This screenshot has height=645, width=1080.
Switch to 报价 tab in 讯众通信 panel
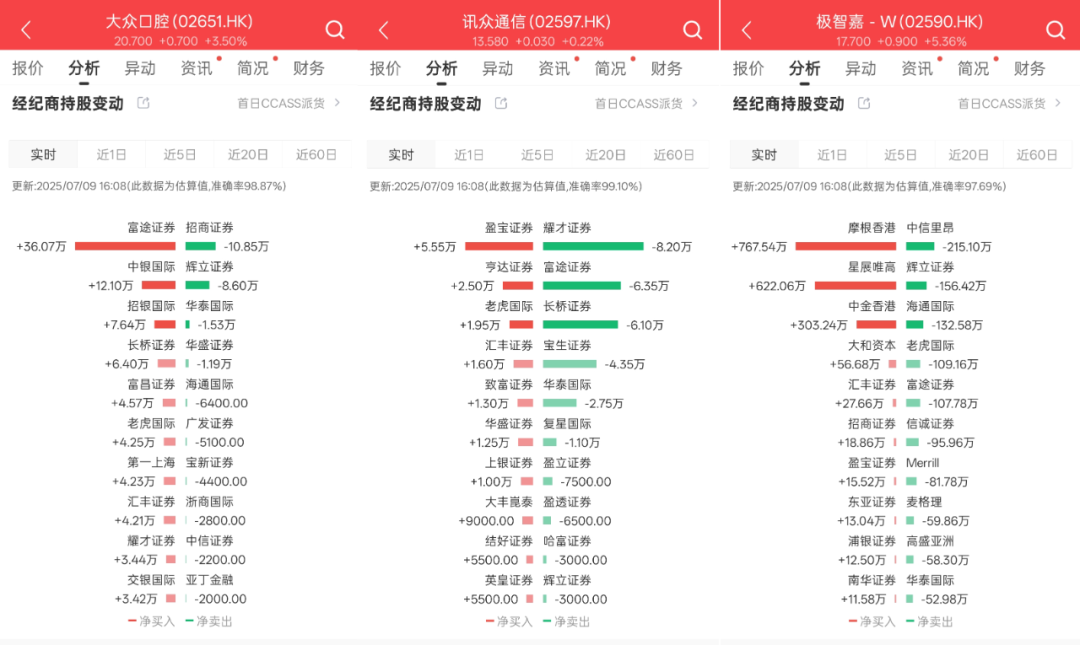(x=386, y=68)
